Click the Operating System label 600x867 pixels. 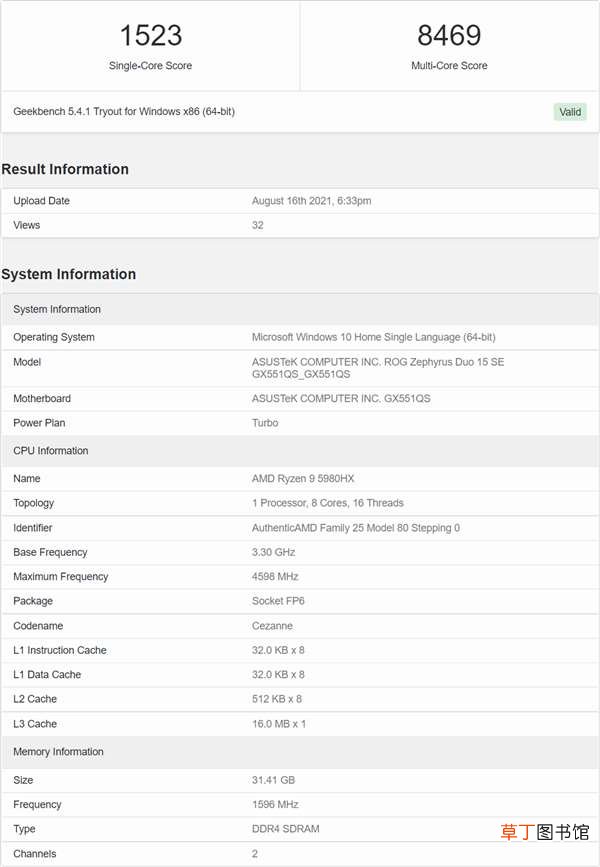(x=54, y=337)
